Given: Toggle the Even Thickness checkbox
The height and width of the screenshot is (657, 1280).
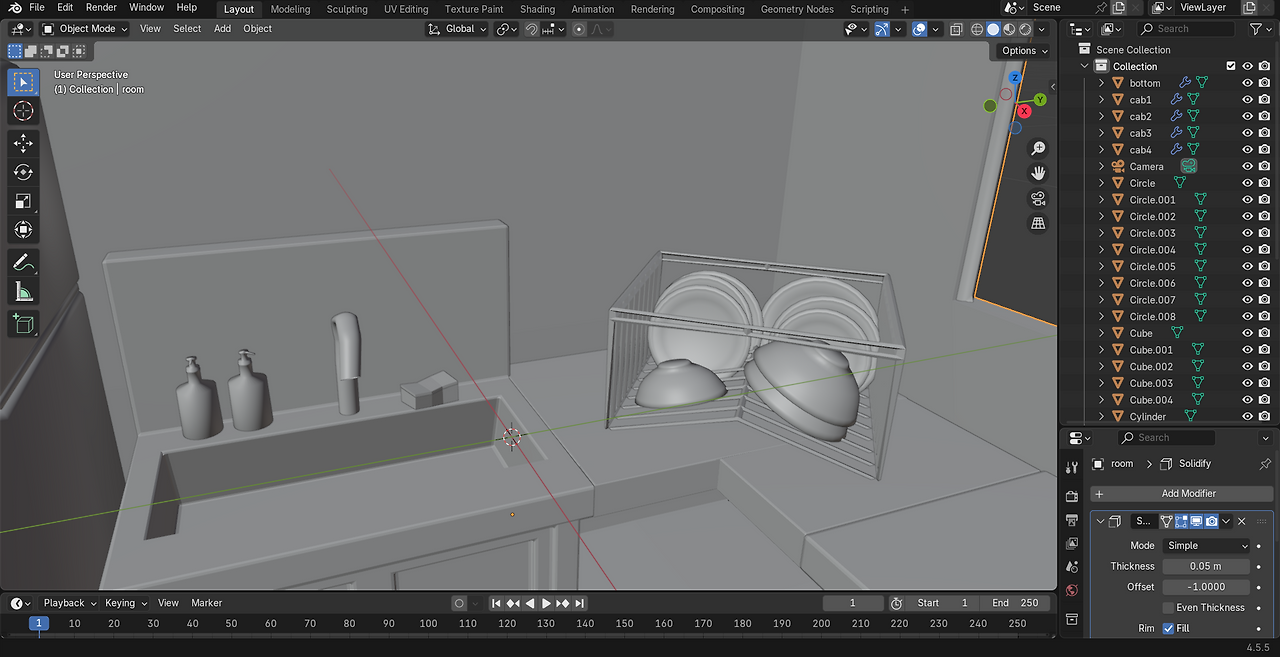Looking at the screenshot, I should click(1168, 608).
